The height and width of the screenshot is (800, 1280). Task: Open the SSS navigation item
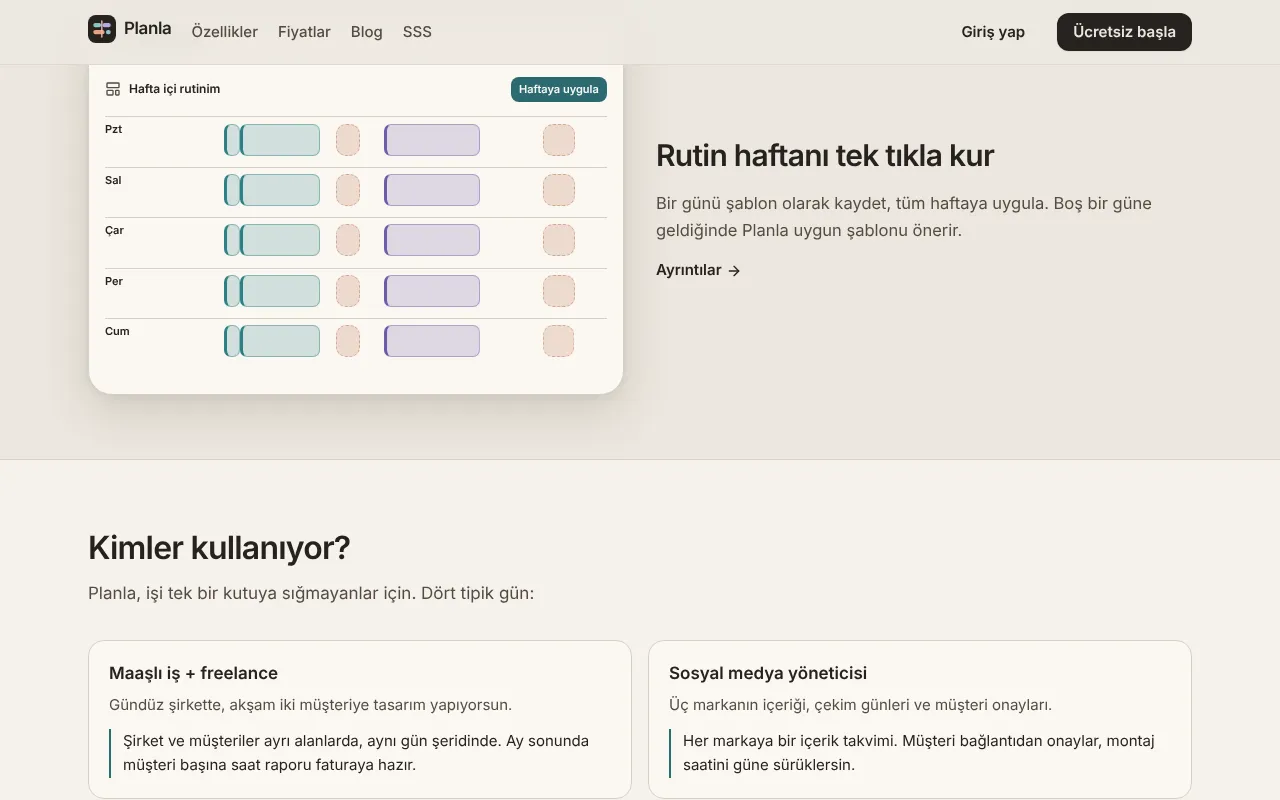pos(417,32)
